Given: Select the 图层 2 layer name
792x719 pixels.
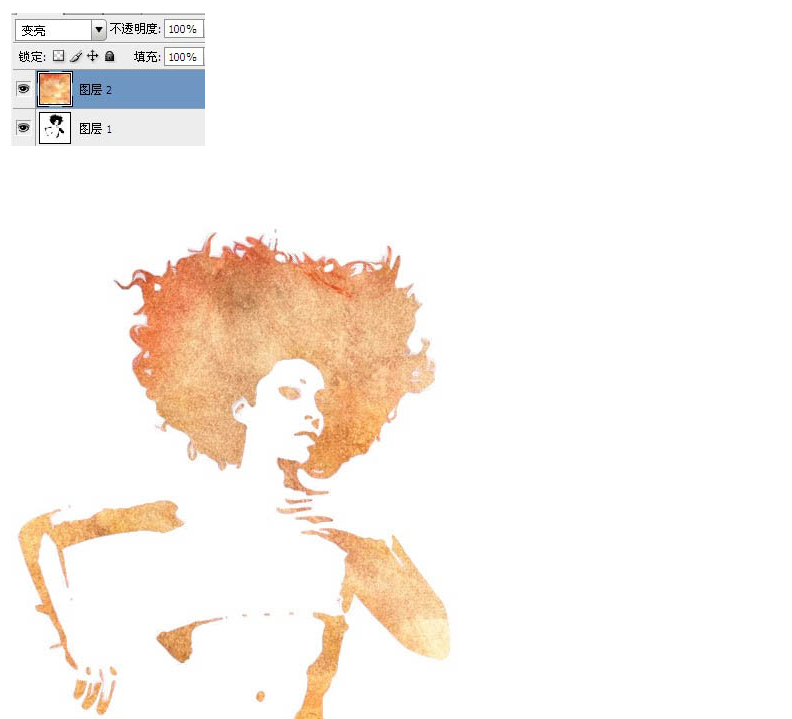Looking at the screenshot, I should [95, 90].
